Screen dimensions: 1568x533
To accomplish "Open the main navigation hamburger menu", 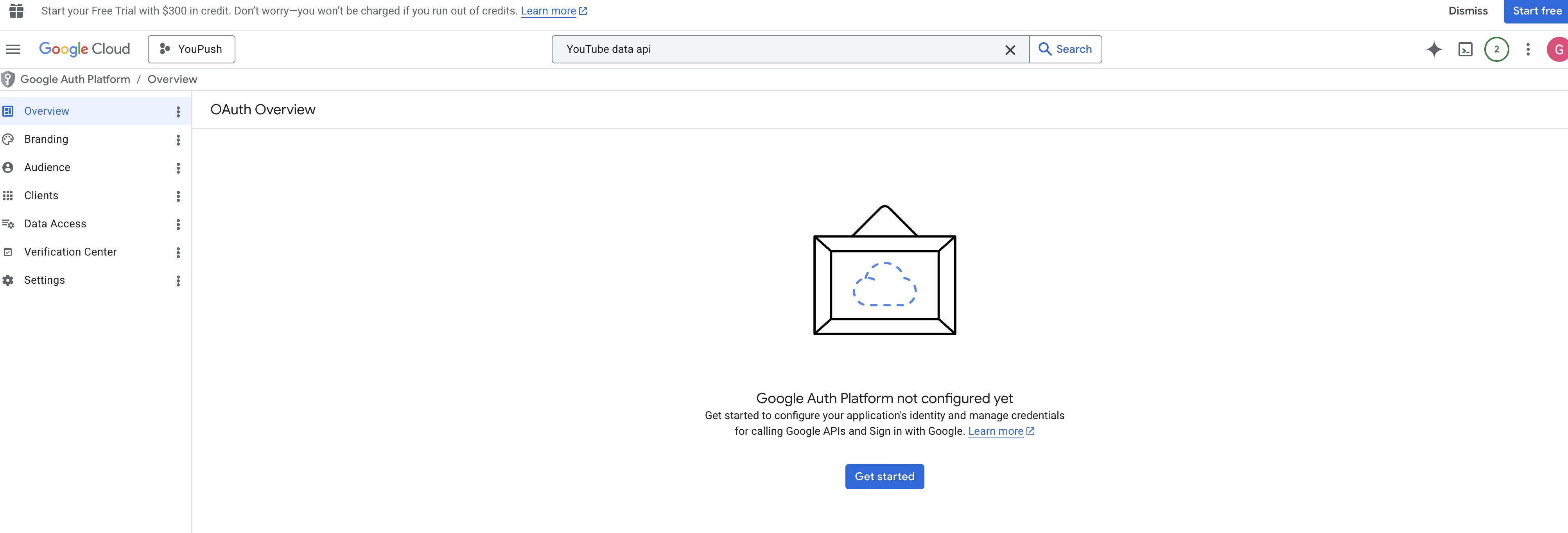I will [x=13, y=49].
